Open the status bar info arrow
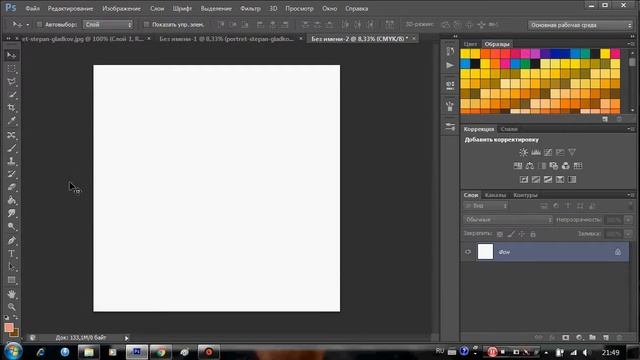Viewport: 640px width, 360px height. click(127, 338)
